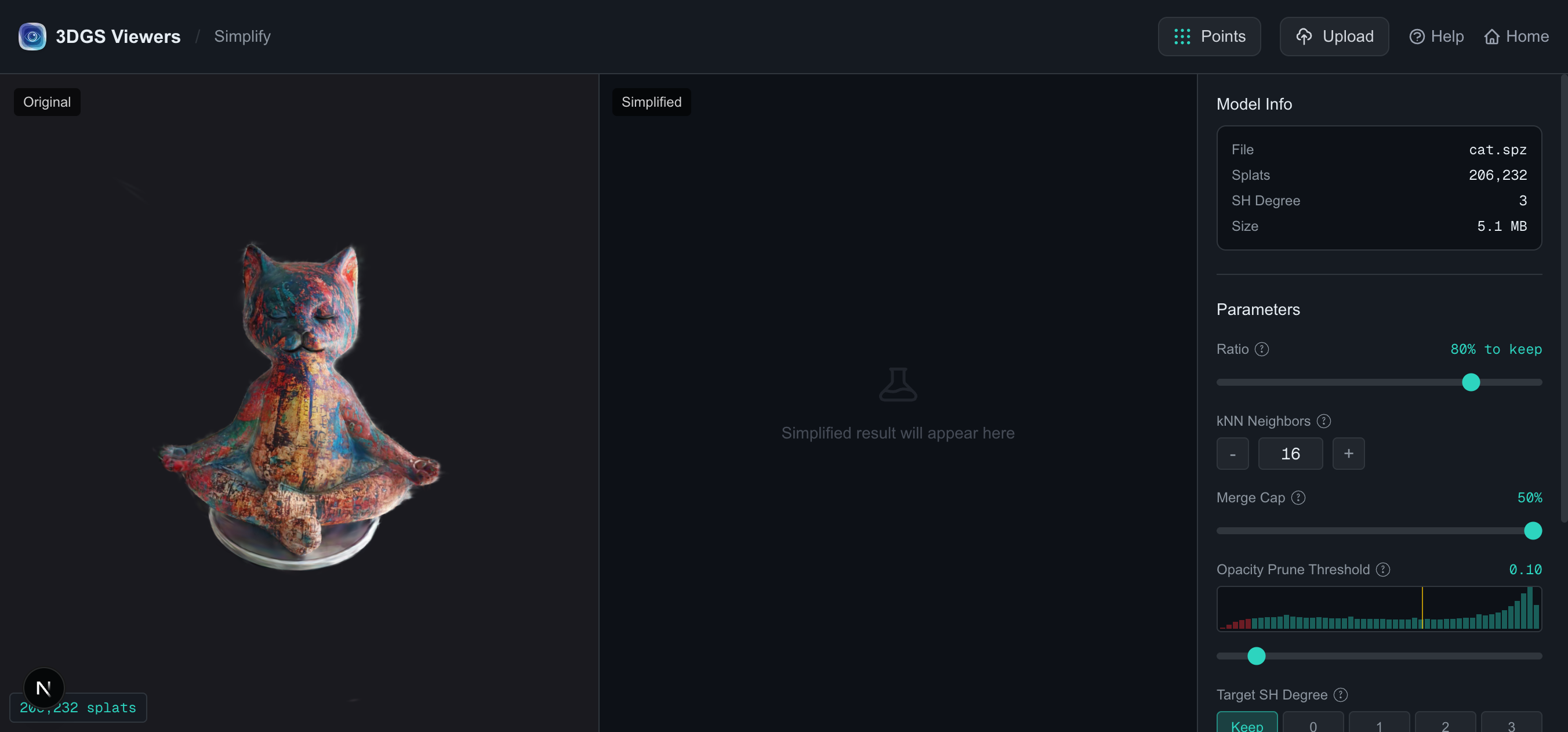Click the Simplify breadcrumb
Viewport: 1568px width, 732px height.
[x=242, y=37]
